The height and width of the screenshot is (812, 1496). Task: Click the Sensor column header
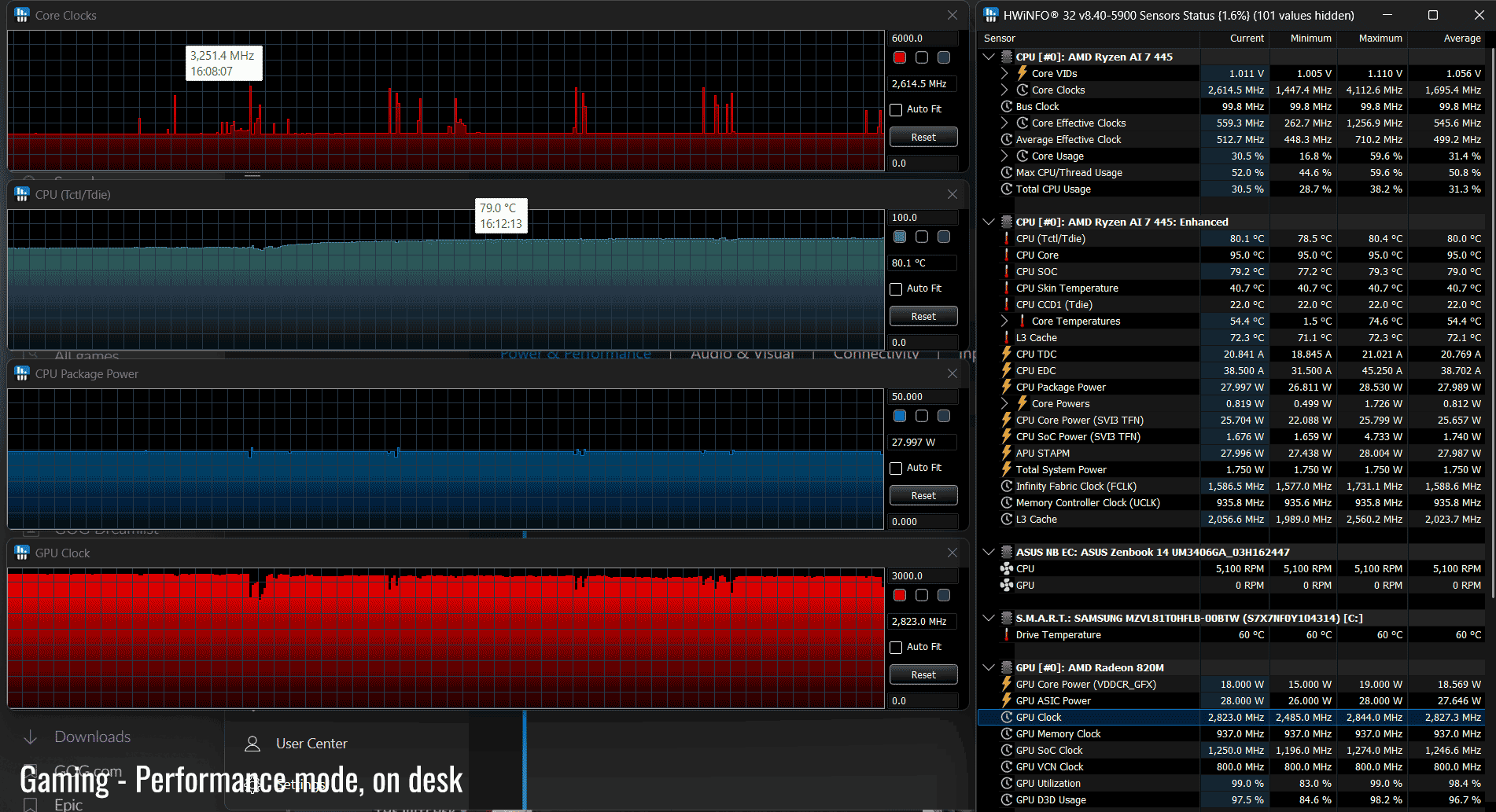pos(1089,39)
